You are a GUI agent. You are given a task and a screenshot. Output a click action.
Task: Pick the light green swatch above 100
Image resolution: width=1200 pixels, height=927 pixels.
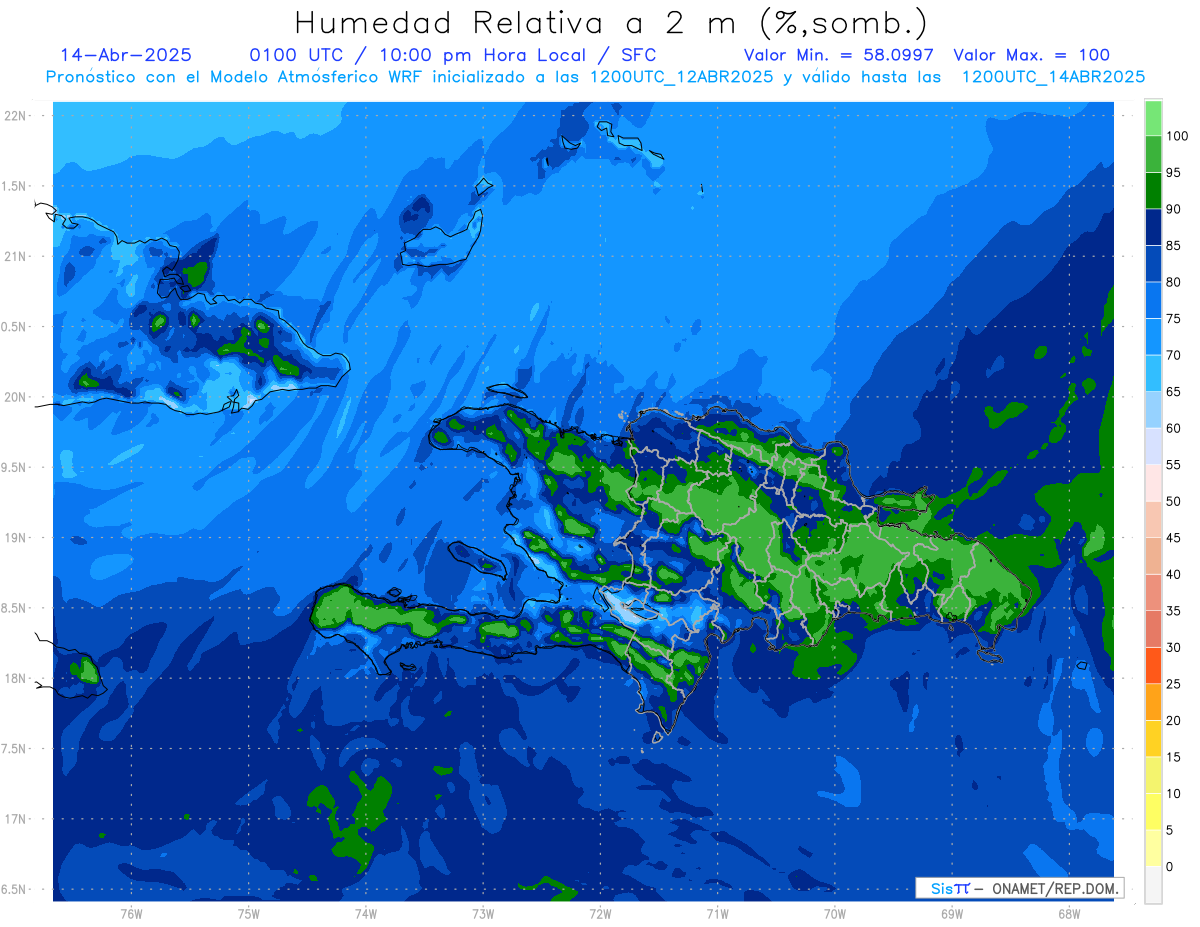pos(1153,118)
